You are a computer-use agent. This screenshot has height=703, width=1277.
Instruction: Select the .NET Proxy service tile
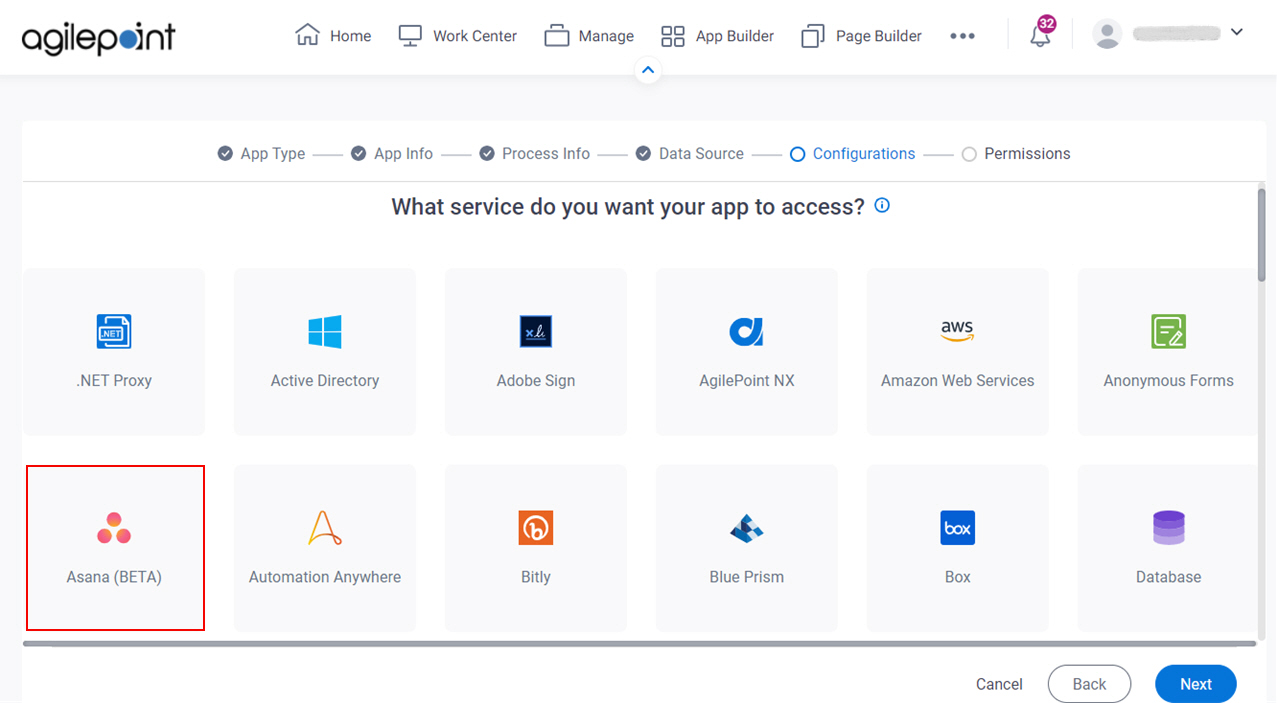point(113,351)
